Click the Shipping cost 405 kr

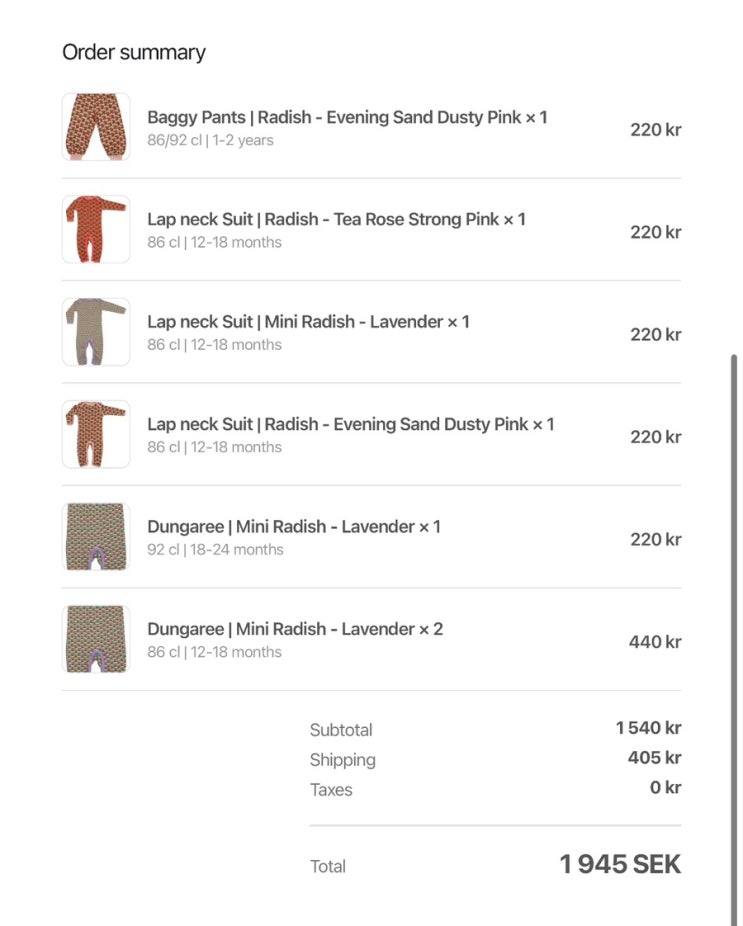(654, 758)
